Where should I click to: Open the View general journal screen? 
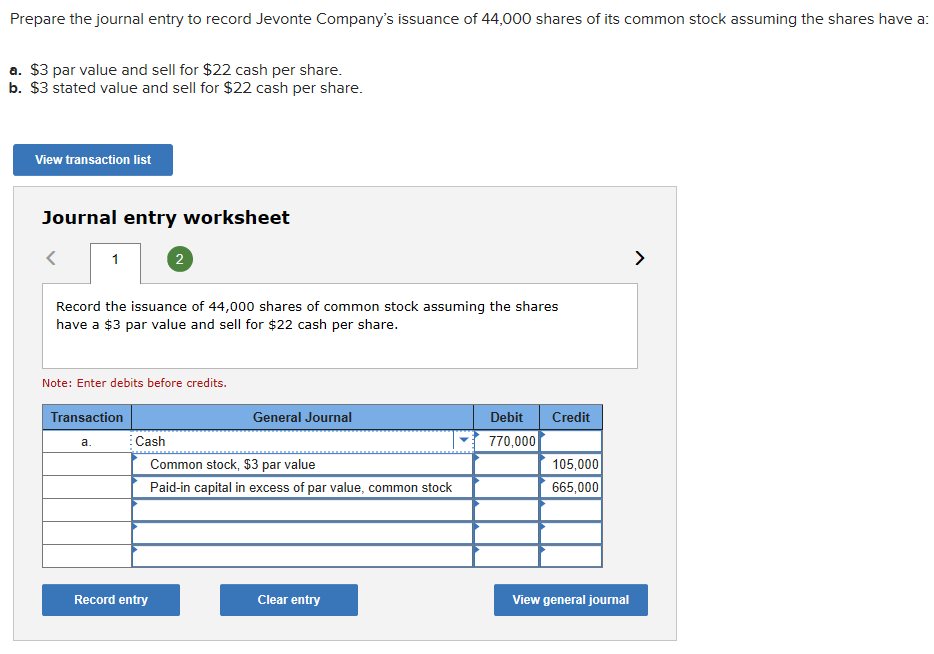[x=570, y=600]
